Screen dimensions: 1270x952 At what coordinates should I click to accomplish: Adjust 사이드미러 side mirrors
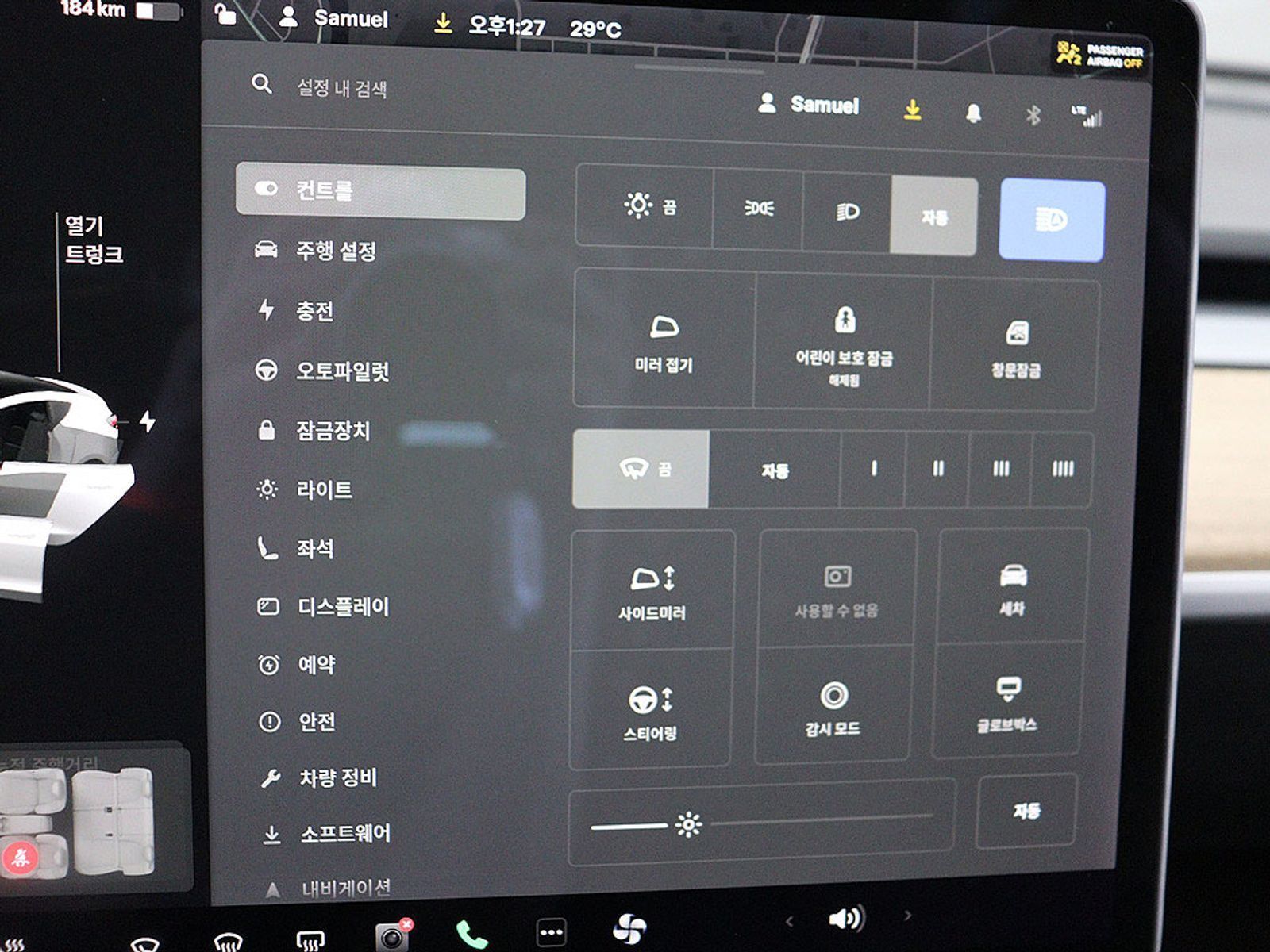pos(652,591)
